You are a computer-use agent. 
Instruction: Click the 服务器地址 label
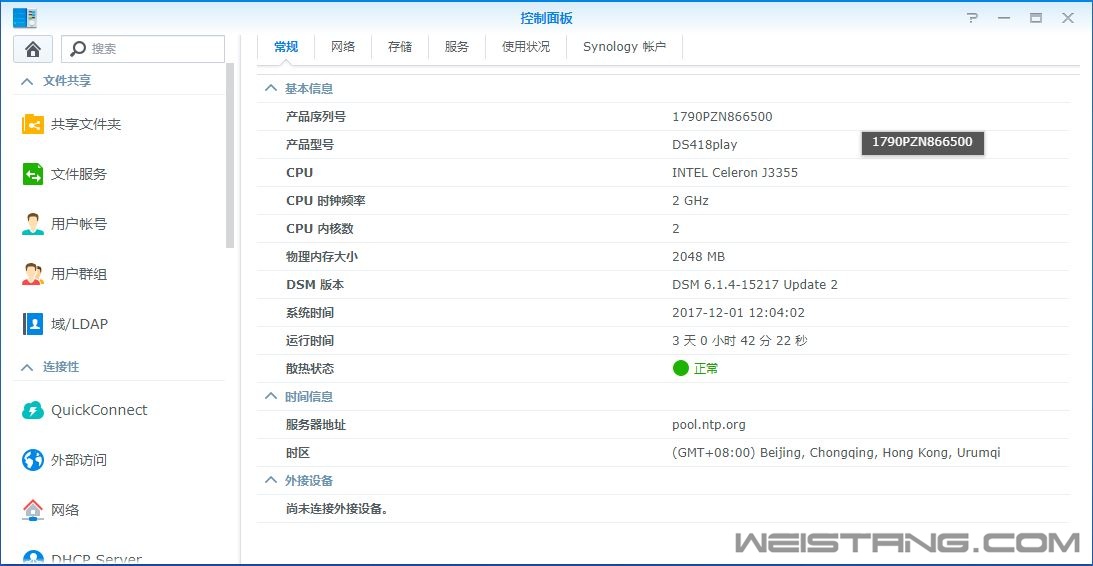316,424
